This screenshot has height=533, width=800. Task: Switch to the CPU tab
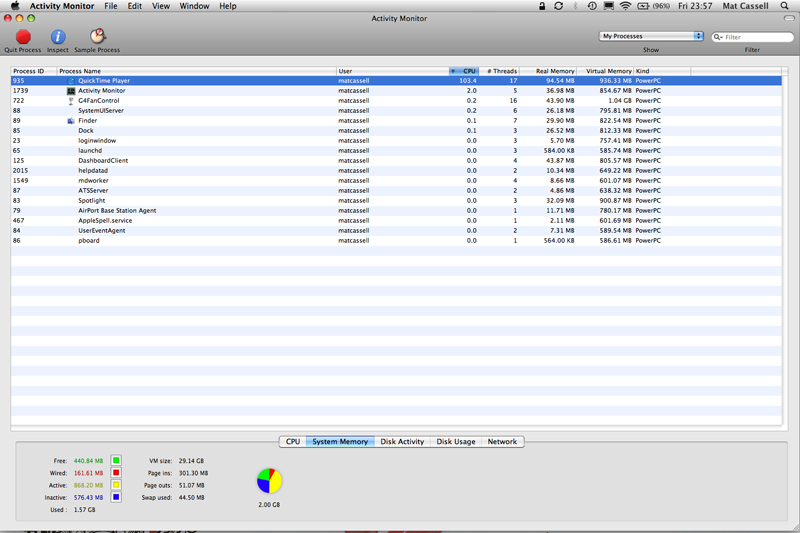(293, 442)
